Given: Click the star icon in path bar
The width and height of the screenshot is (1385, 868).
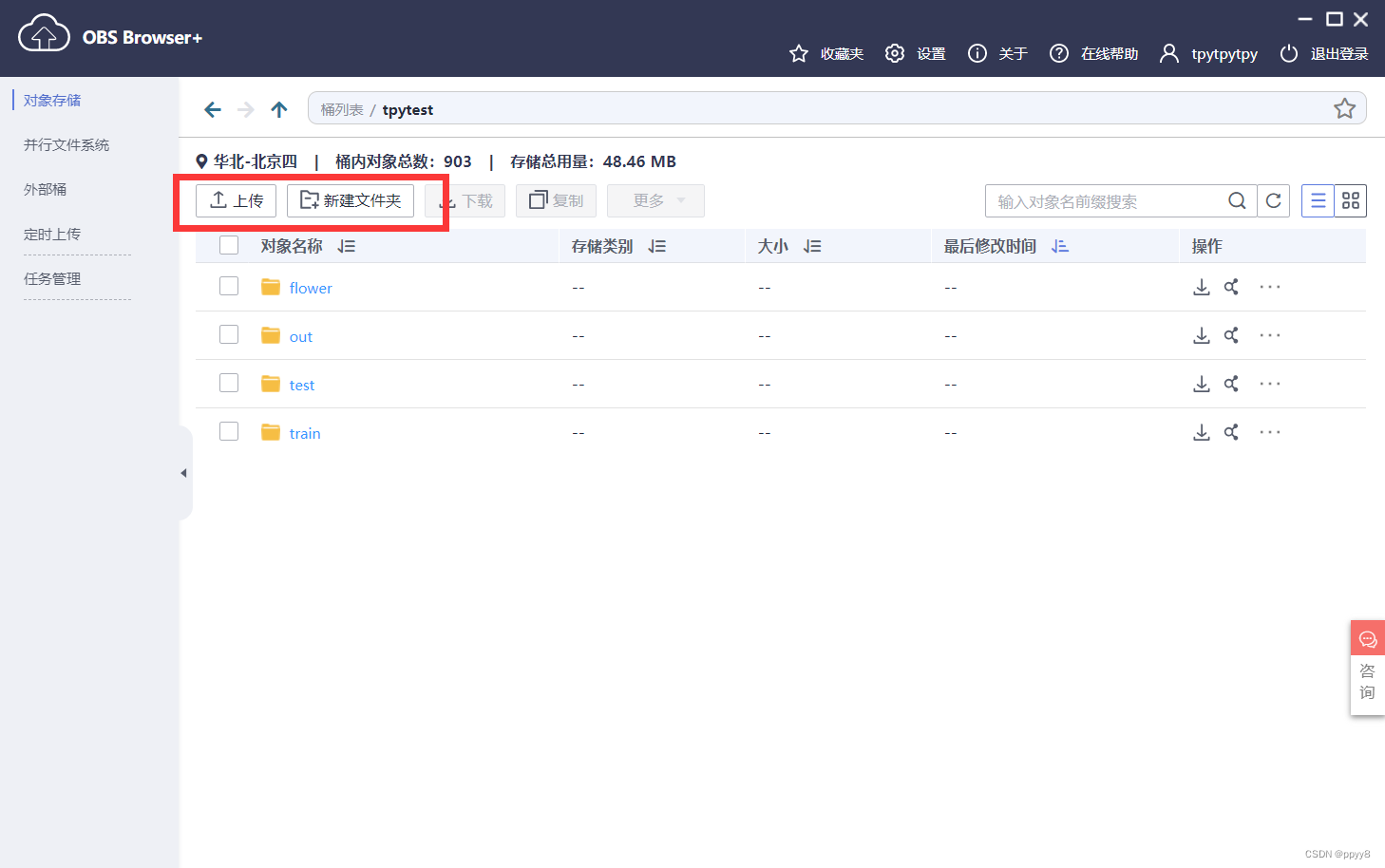Looking at the screenshot, I should point(1344,108).
